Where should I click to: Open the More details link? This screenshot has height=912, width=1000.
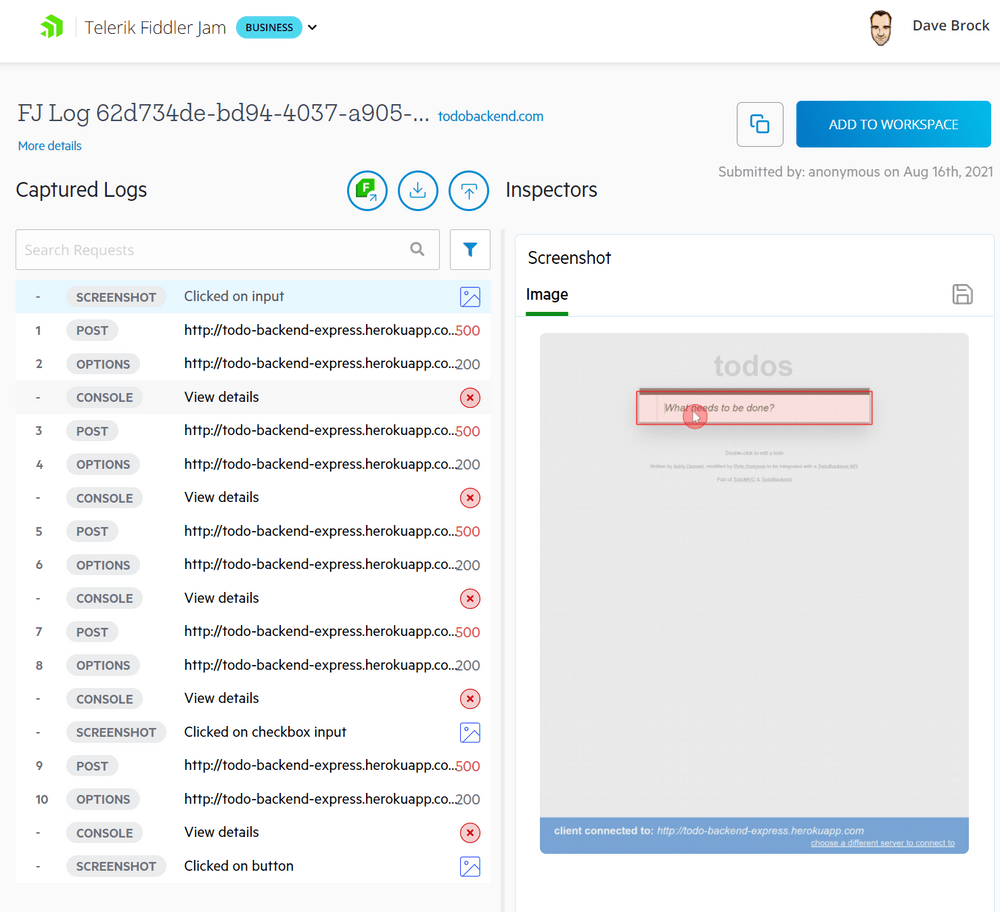point(50,145)
